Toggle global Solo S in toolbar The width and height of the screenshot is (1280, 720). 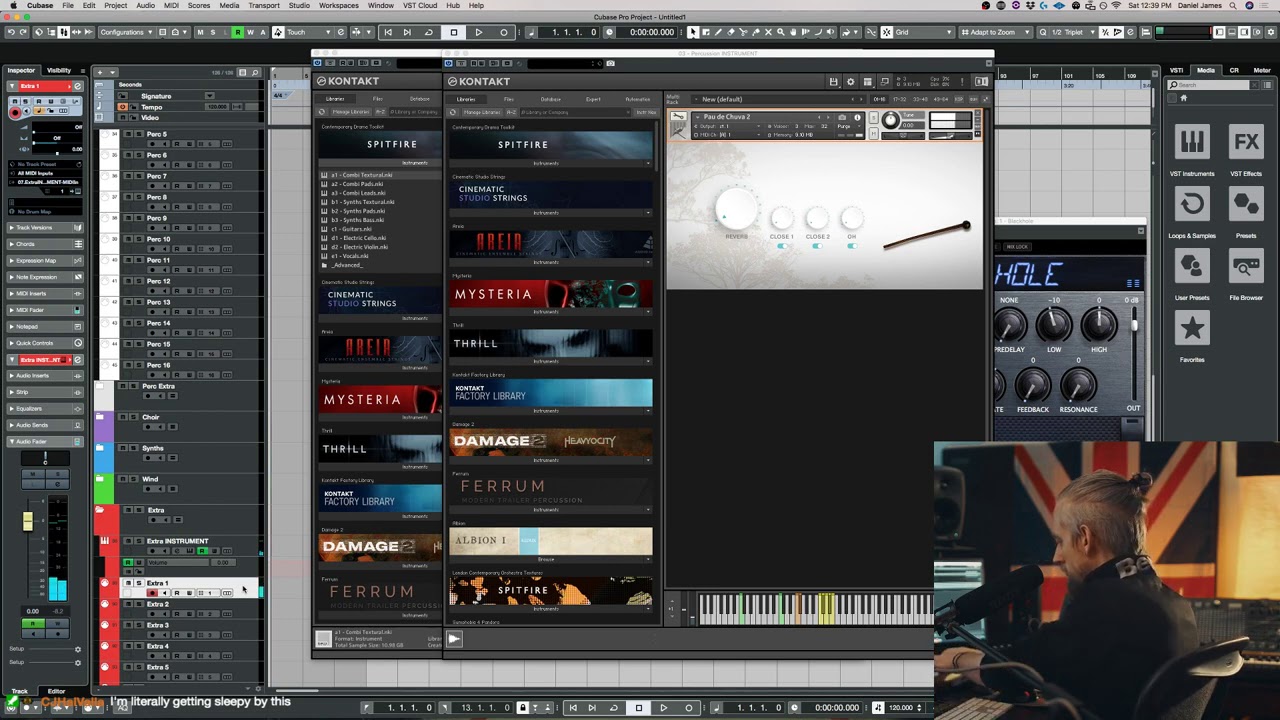213,32
